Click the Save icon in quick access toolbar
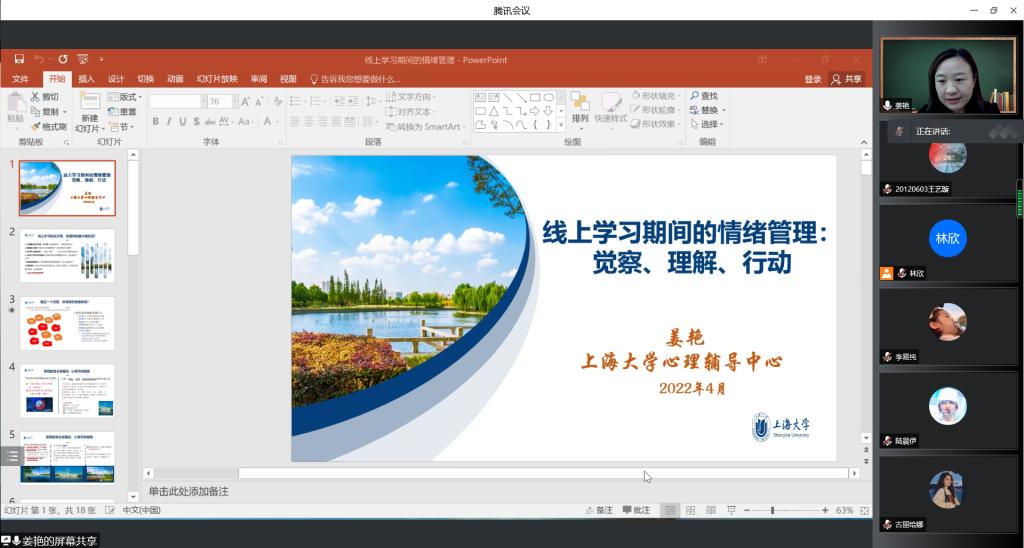 point(18,59)
